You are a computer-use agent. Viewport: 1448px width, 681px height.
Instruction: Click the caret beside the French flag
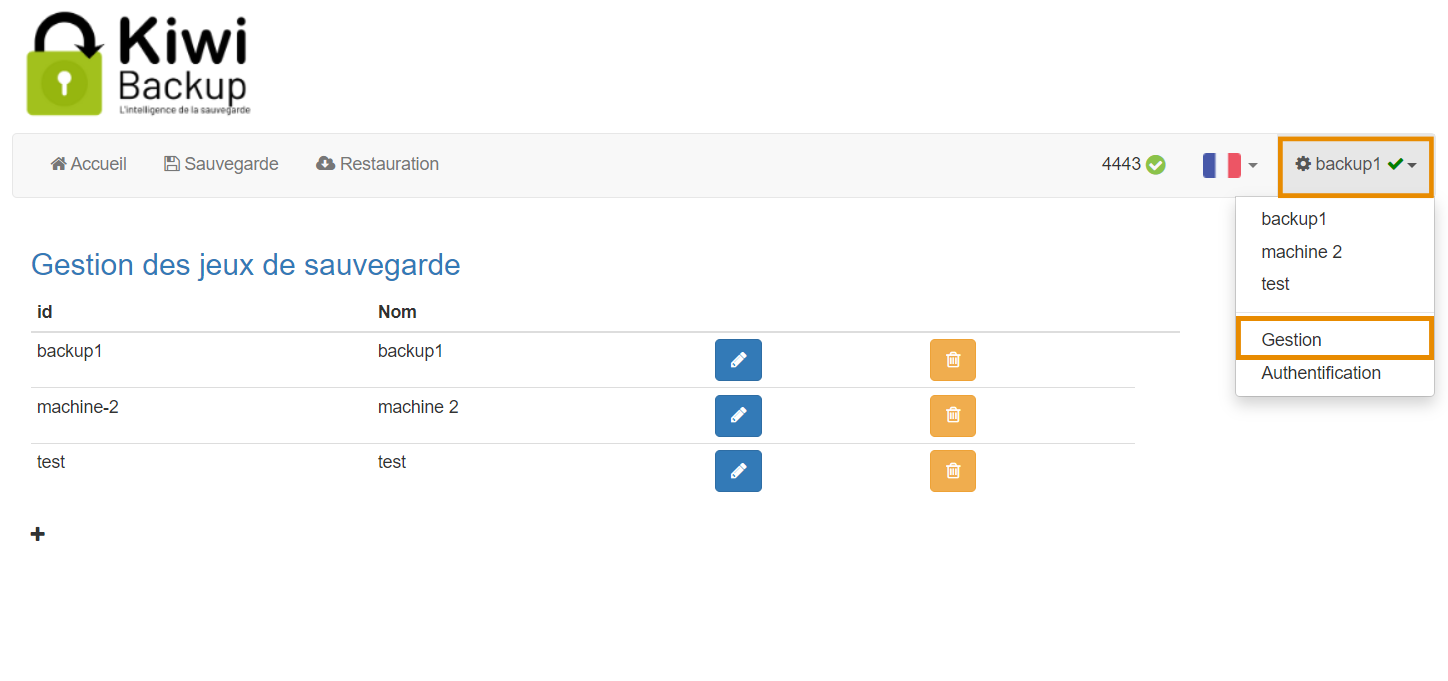[1253, 166]
